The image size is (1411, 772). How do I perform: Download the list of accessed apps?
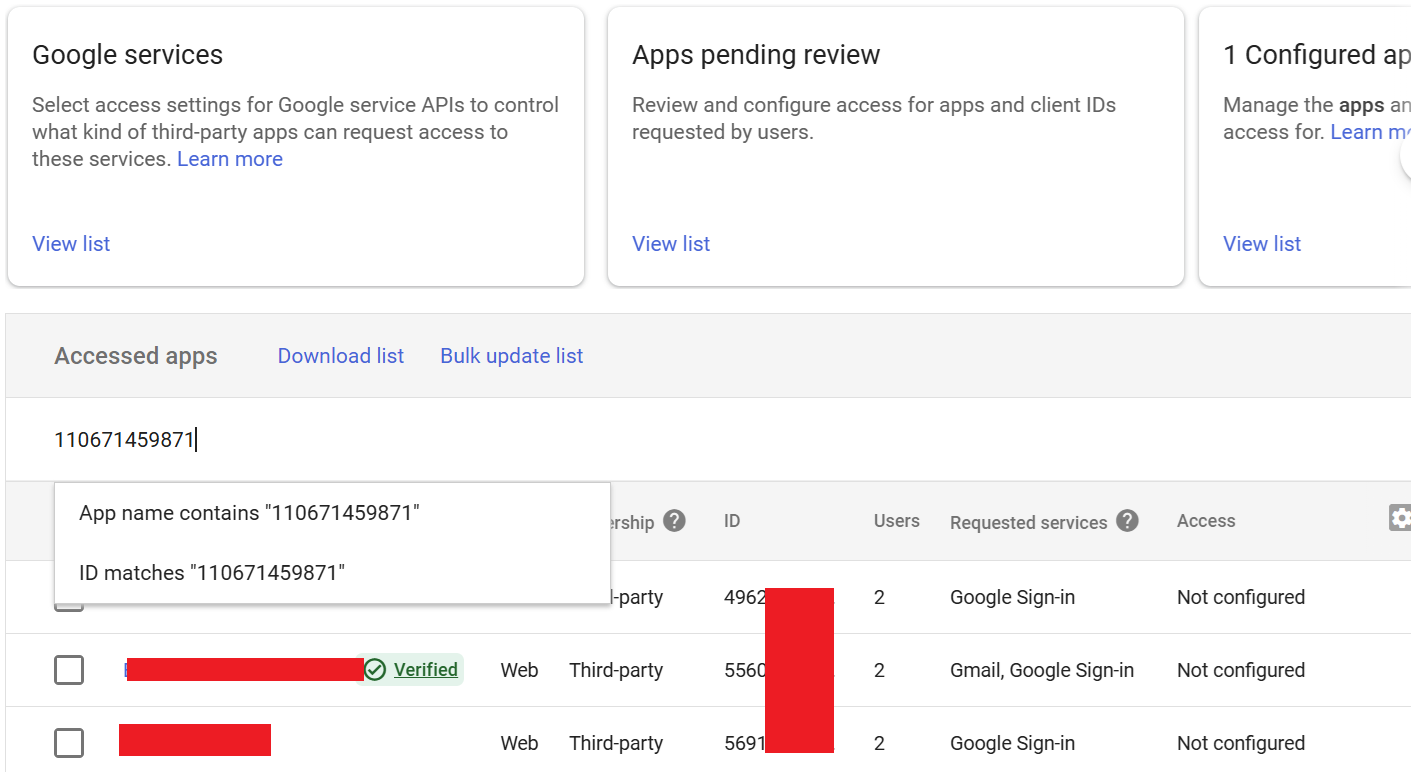(x=340, y=355)
